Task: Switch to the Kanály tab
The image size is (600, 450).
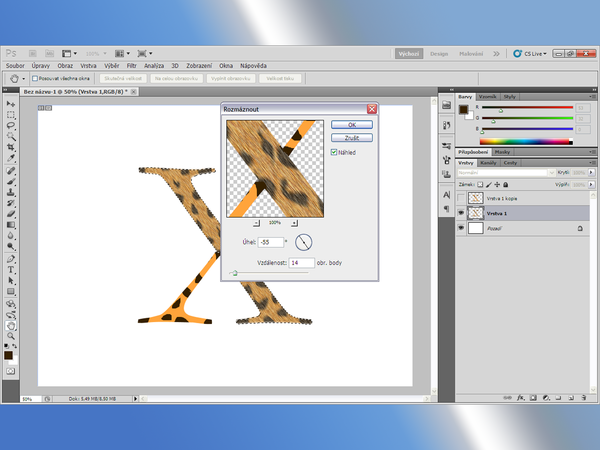Action: [x=488, y=162]
